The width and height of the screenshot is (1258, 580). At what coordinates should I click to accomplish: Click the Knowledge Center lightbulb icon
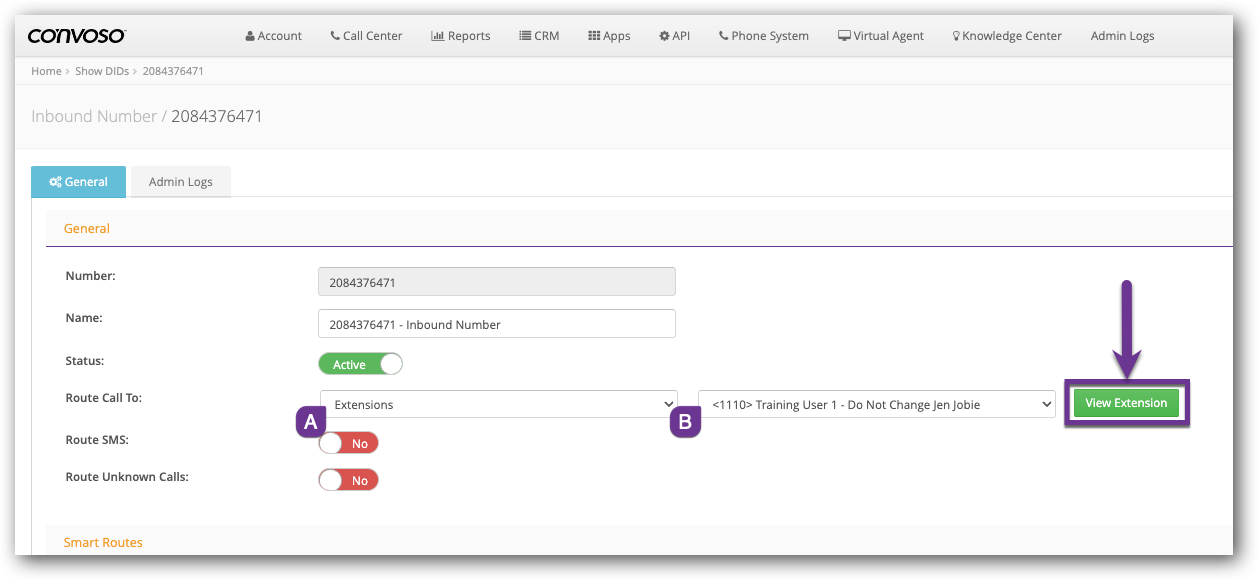(956, 36)
